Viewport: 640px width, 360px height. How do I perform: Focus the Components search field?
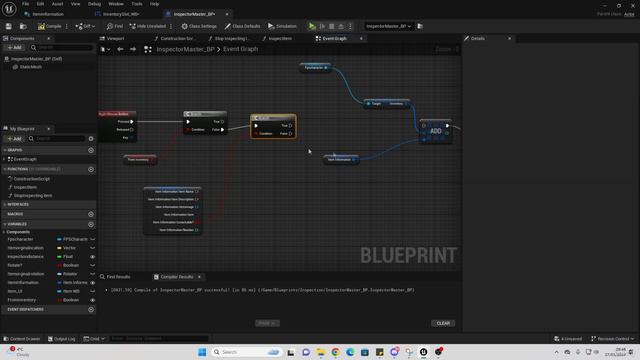[61, 47]
